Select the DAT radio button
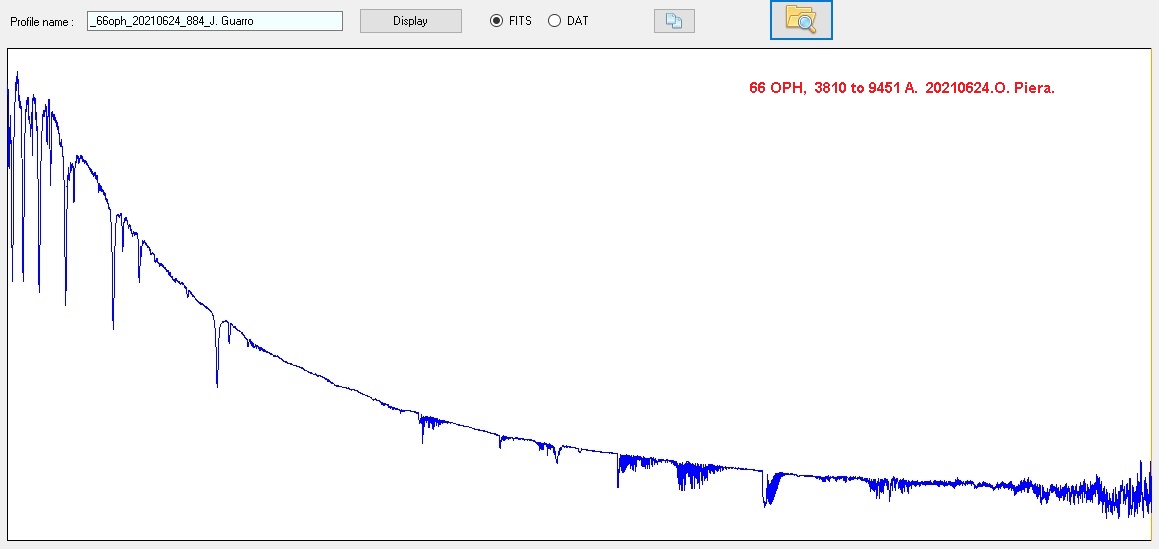 point(554,21)
